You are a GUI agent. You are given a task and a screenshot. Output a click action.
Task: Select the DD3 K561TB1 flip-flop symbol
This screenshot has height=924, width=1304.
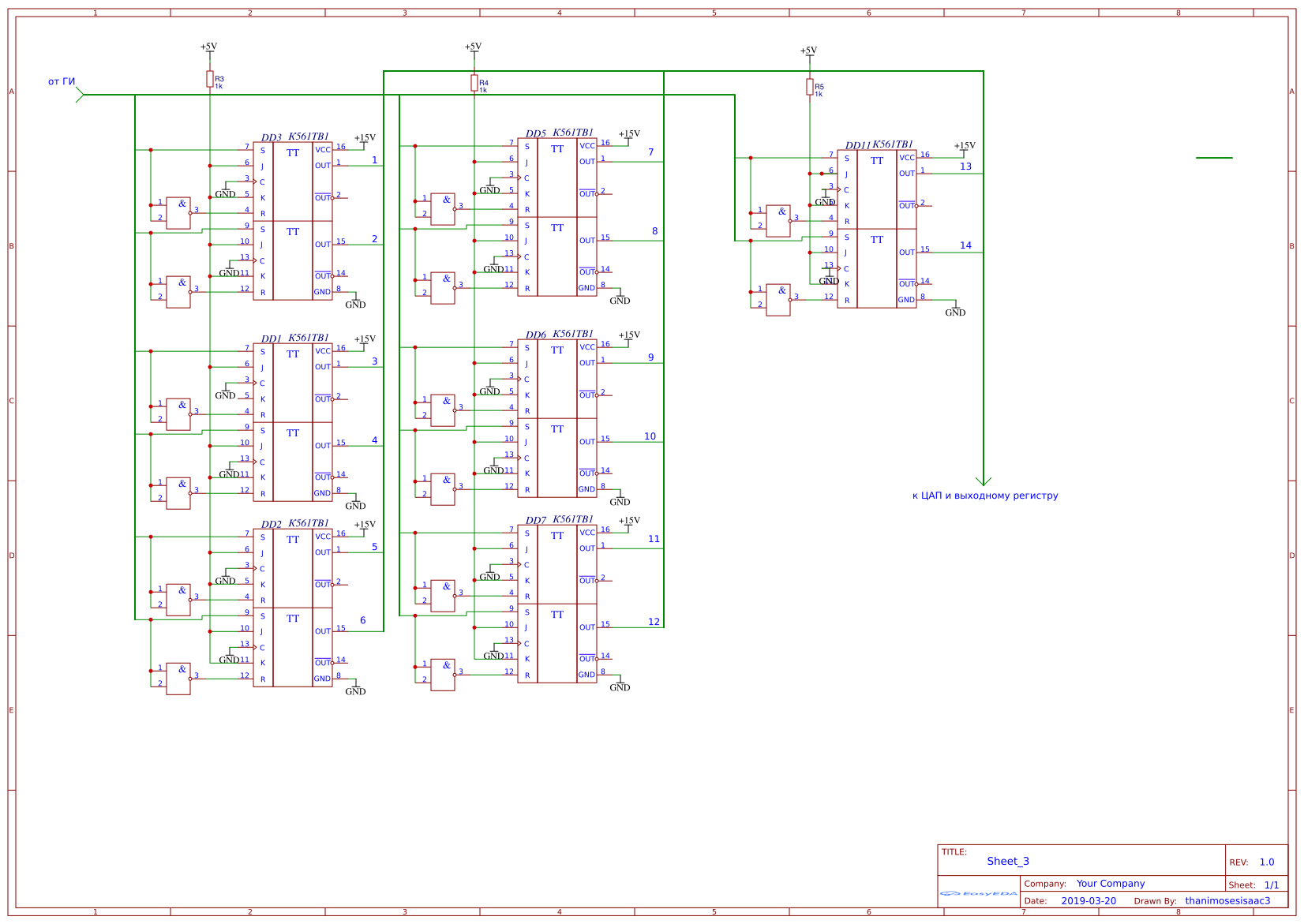coord(292,221)
